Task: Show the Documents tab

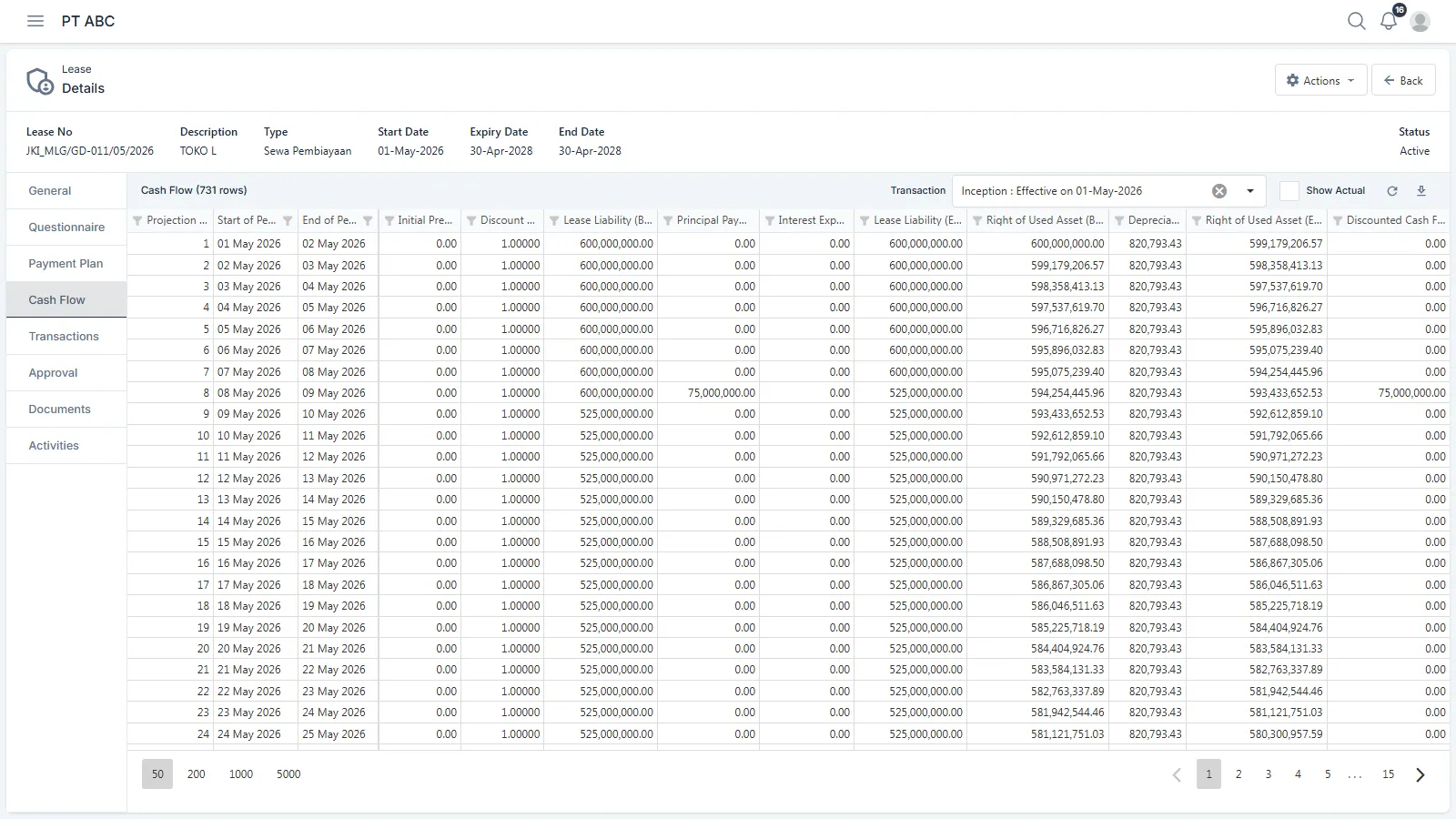Action: pyautogui.click(x=66, y=409)
